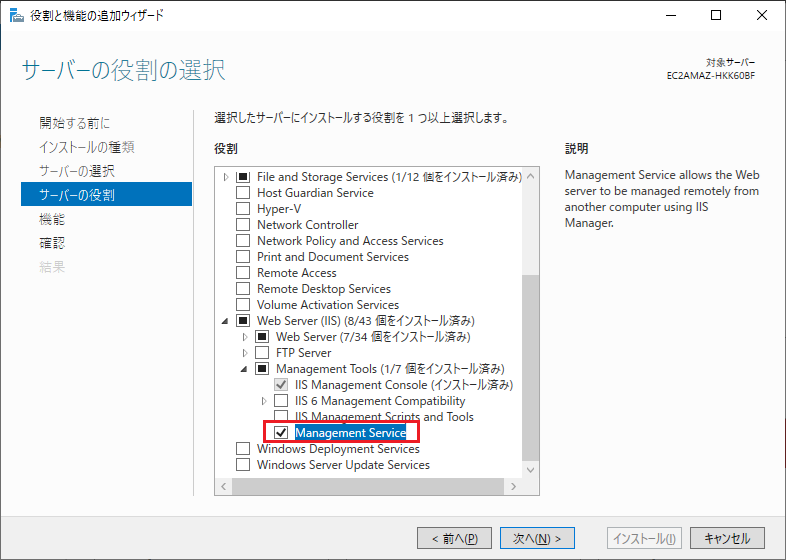The image size is (786, 560).
Task: Click horizontal scrollbar right arrow
Action: [x=513, y=486]
